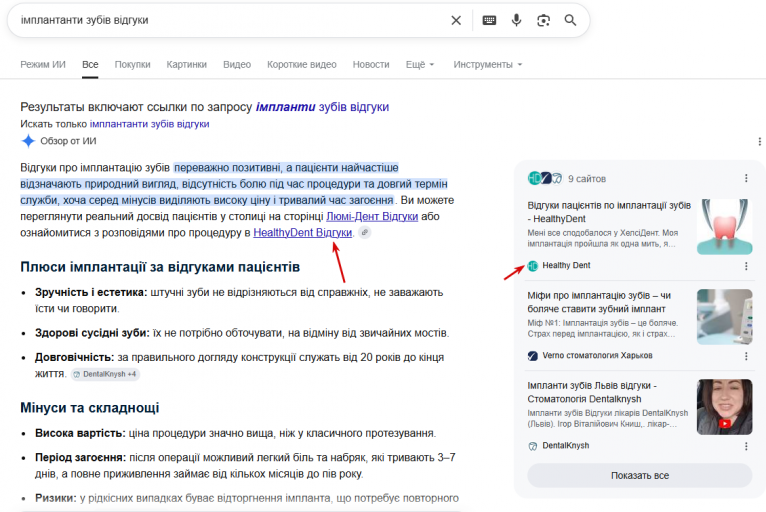Image resolution: width=766 pixels, height=512 pixels.
Task: Open the on-screen keyboard icon
Action: 489,20
